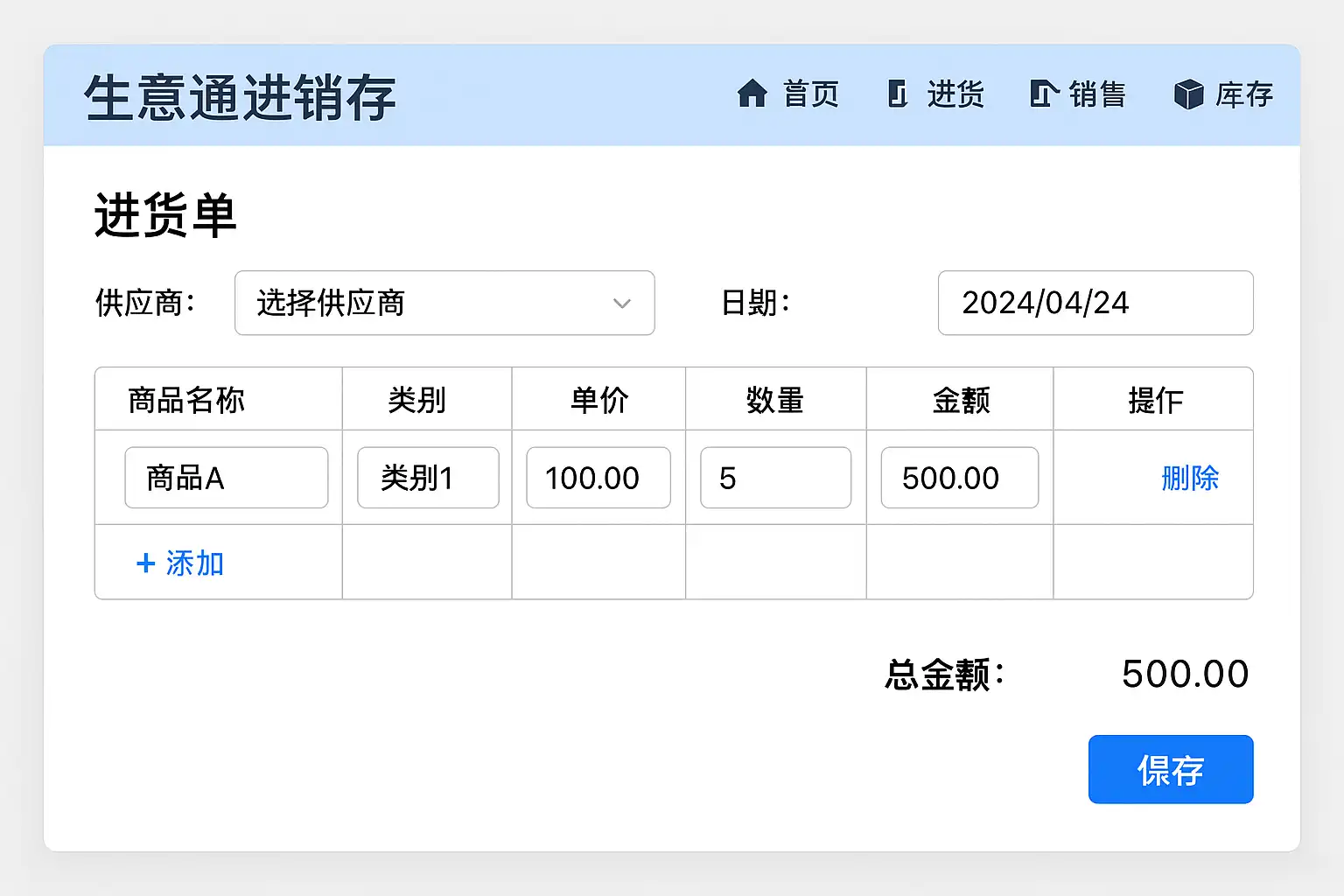Click the unit price field 100.00

598,478
